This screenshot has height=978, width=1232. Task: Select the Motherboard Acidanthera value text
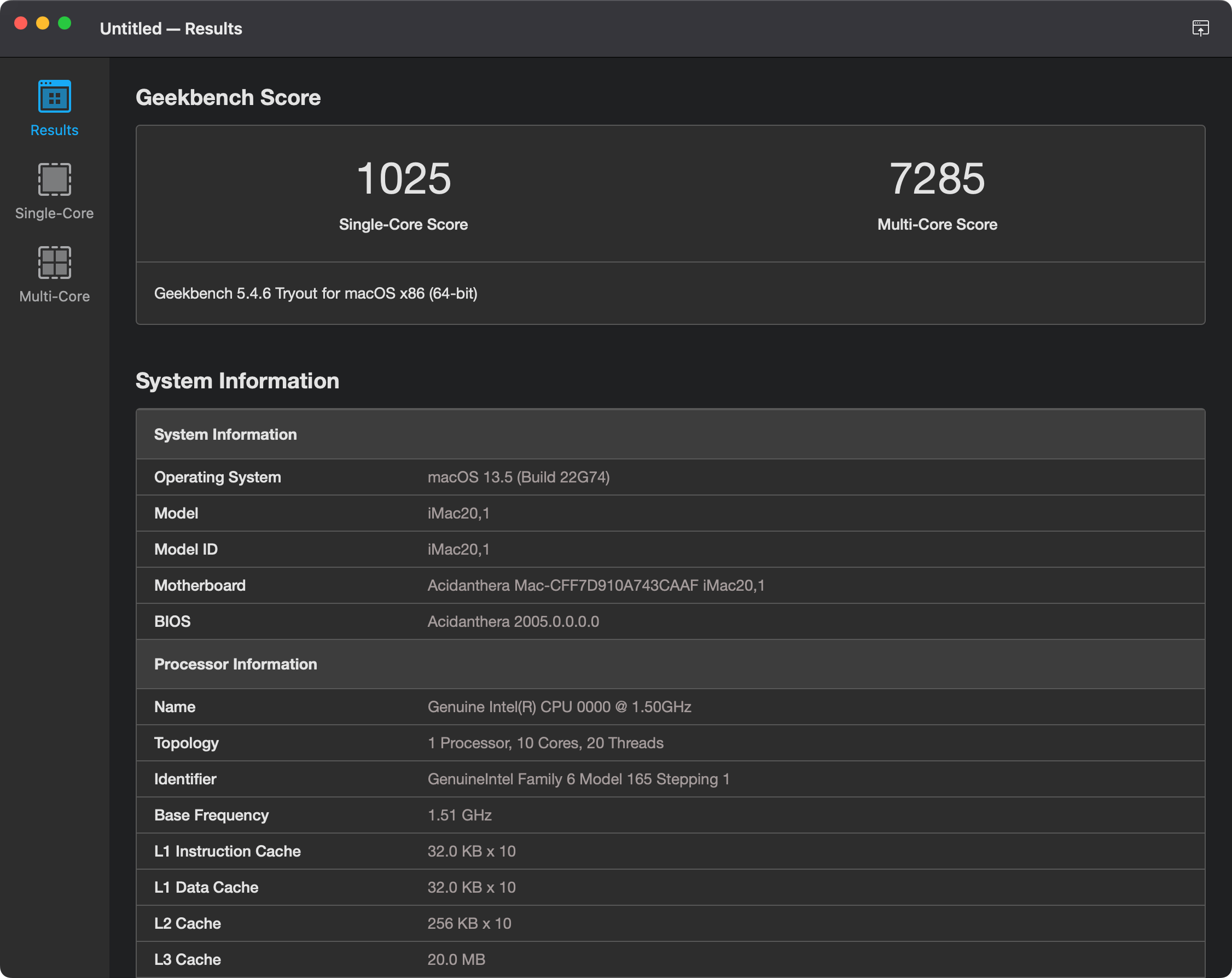[595, 585]
